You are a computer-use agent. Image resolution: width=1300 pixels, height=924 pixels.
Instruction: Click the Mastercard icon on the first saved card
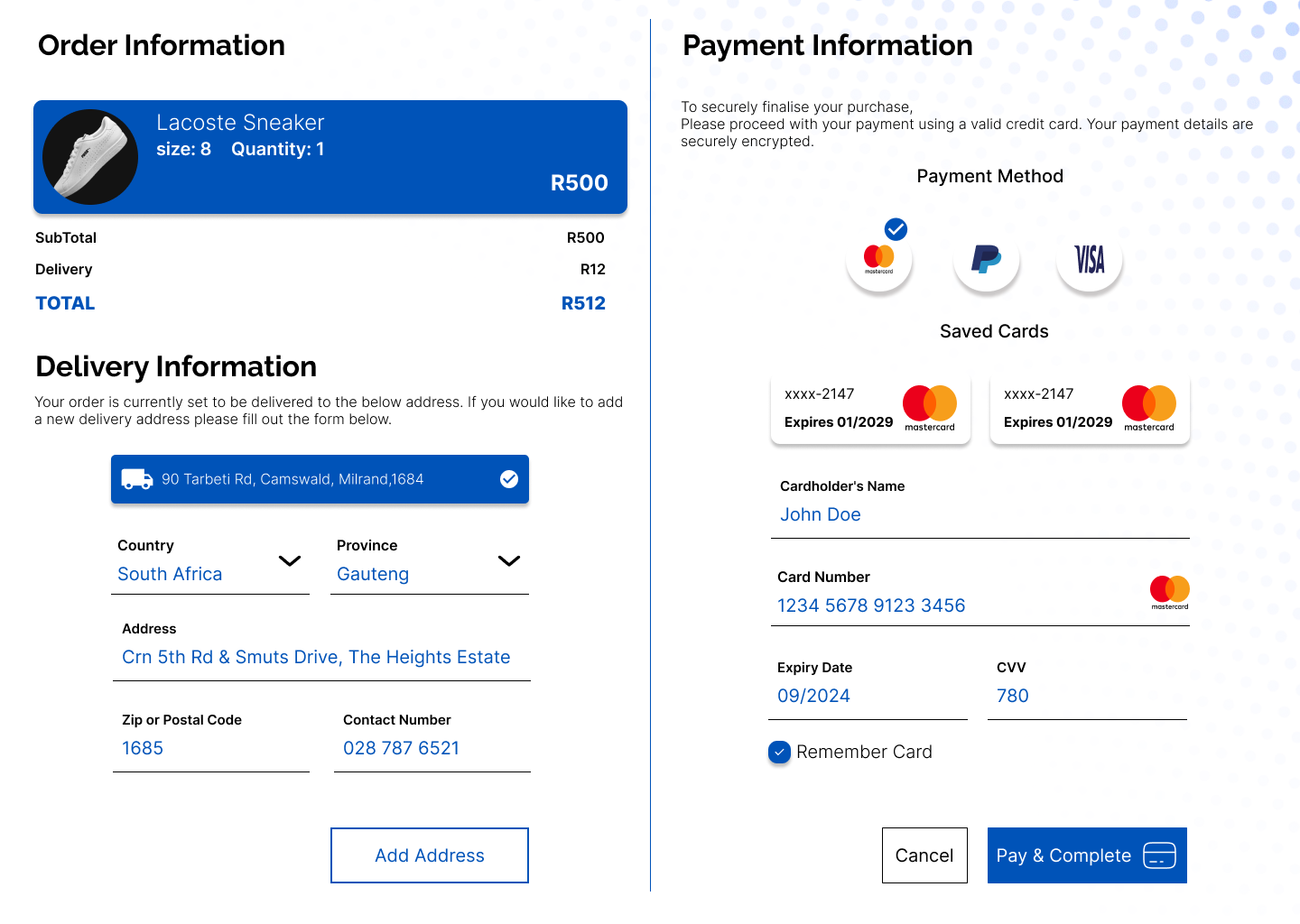pyautogui.click(x=930, y=406)
